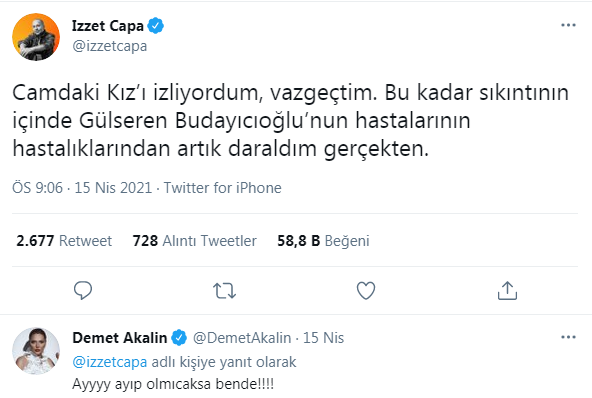Click the @izzetcapa mention in the reply

pyautogui.click(x=109, y=362)
